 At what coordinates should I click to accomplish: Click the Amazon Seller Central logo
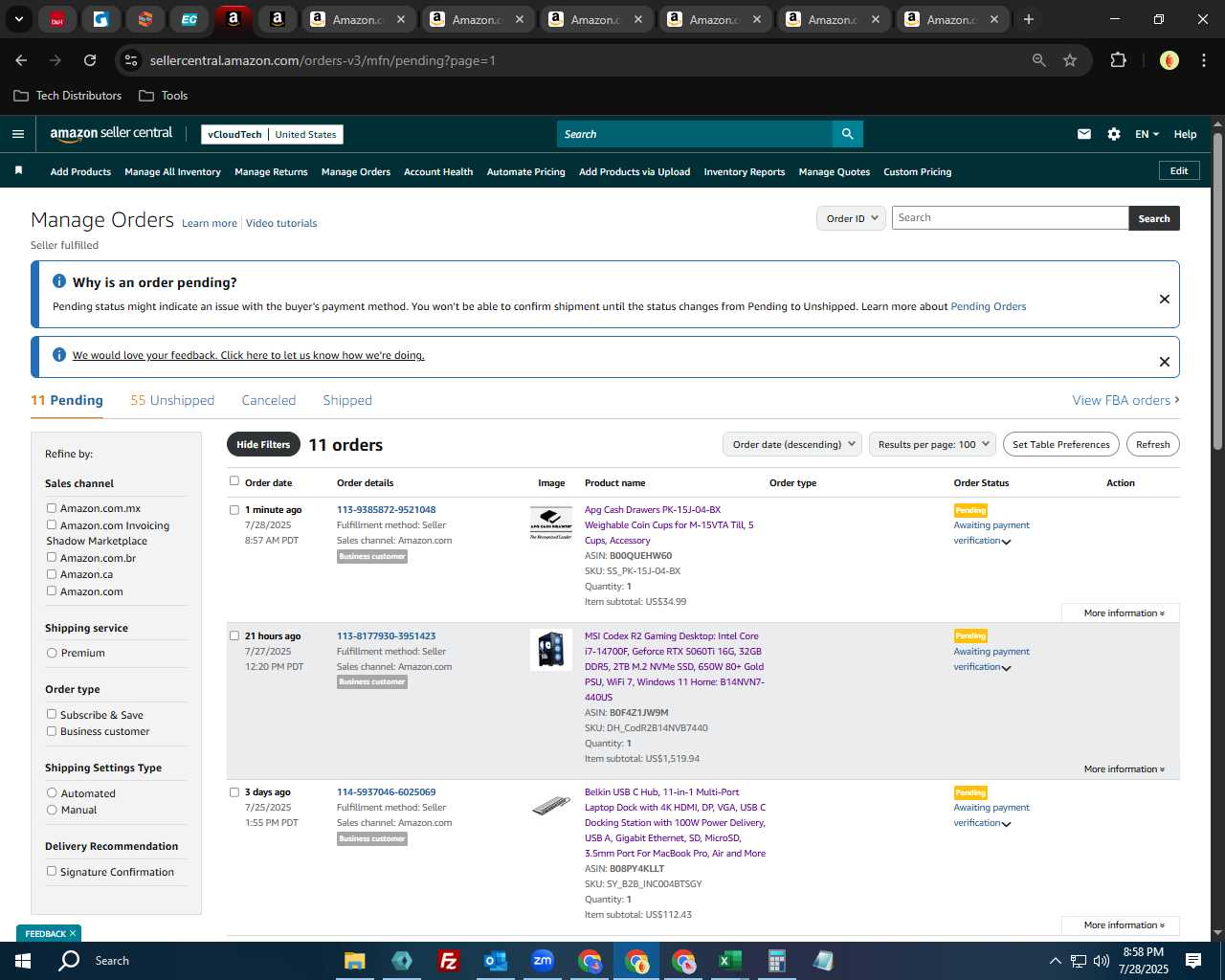coord(111,134)
